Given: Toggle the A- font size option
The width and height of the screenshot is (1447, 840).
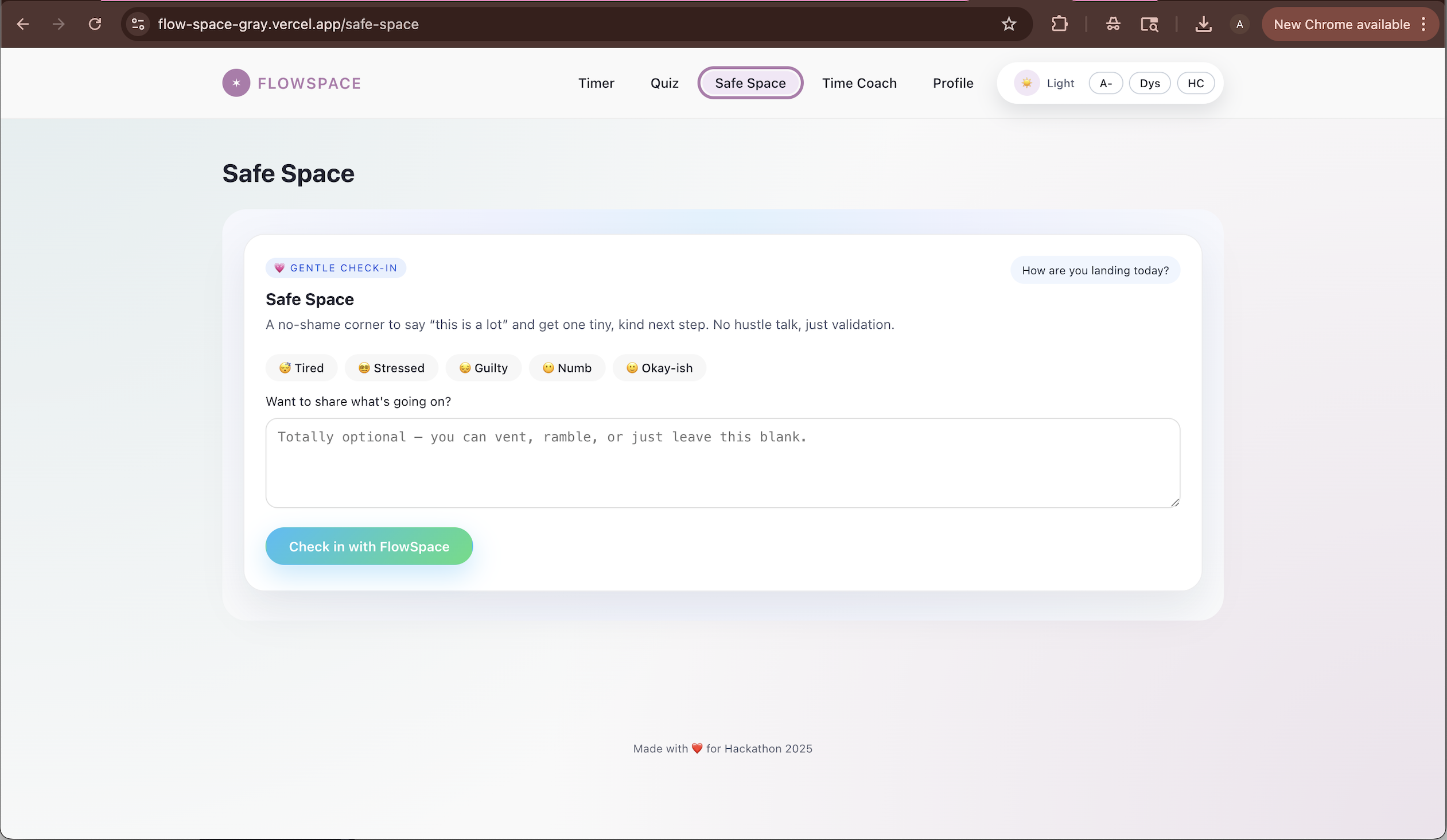Looking at the screenshot, I should (1106, 83).
